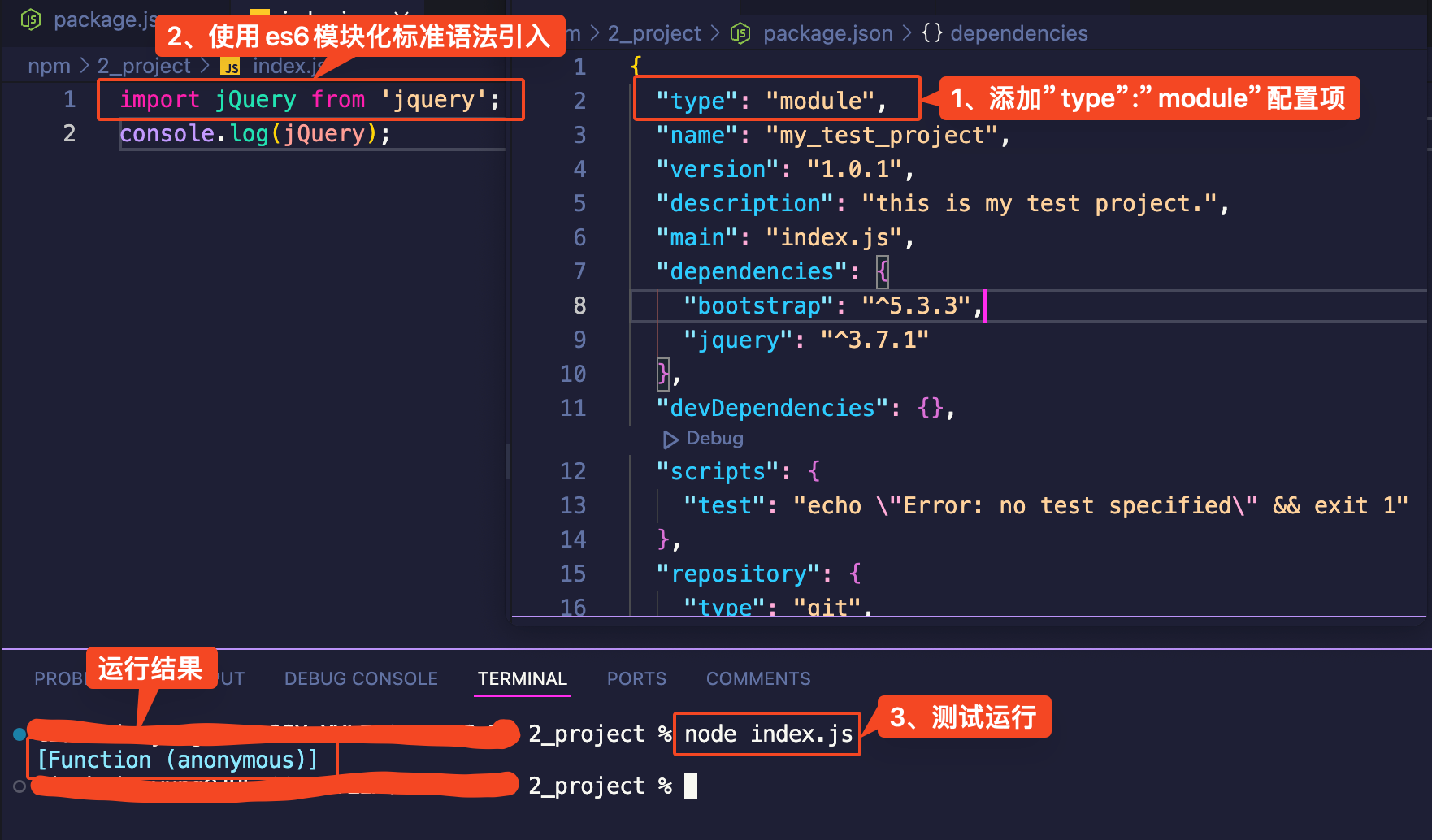1432x840 pixels.
Task: Switch to the PROBLEMS panel tab
Action: (59, 678)
